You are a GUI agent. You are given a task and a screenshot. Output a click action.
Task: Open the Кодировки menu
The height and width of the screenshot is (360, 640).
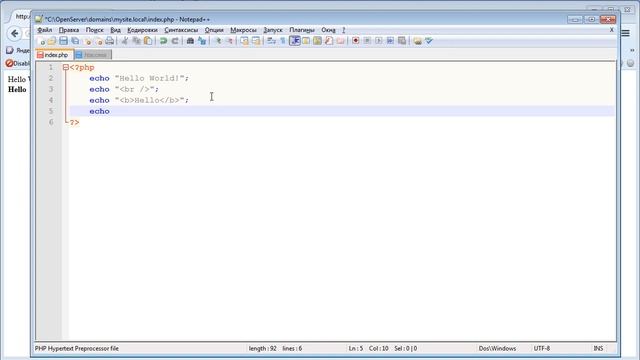(x=142, y=30)
